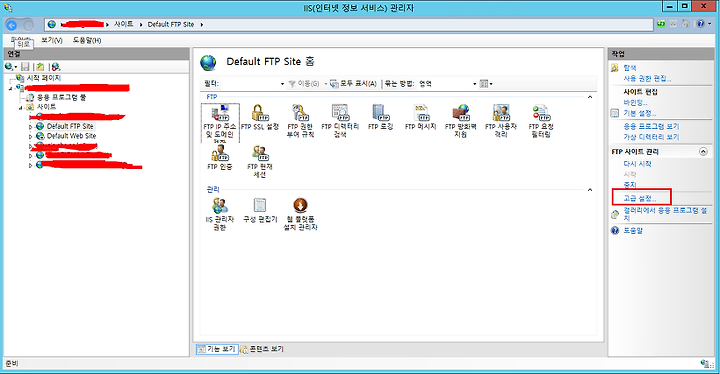Click the refresh icon beside address bar
The image size is (720, 374).
661,24
